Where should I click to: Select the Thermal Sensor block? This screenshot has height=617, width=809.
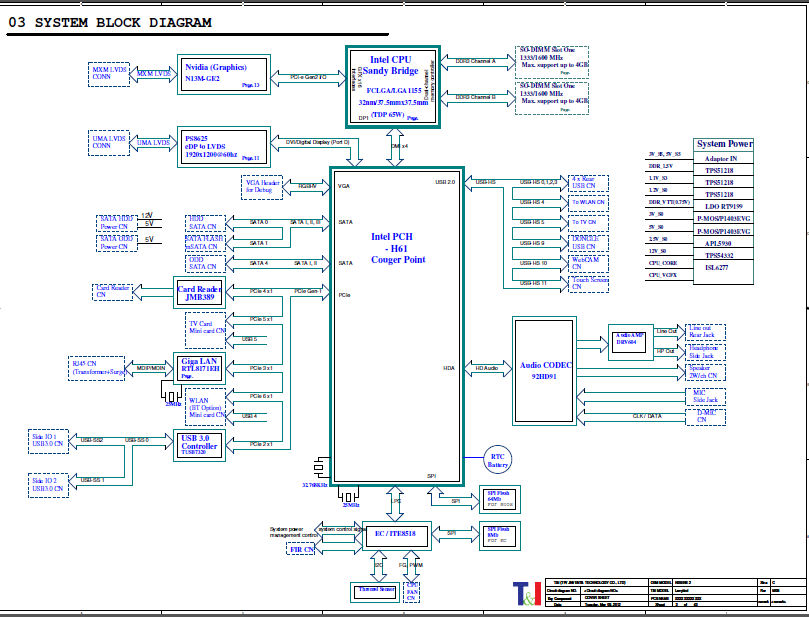click(377, 592)
